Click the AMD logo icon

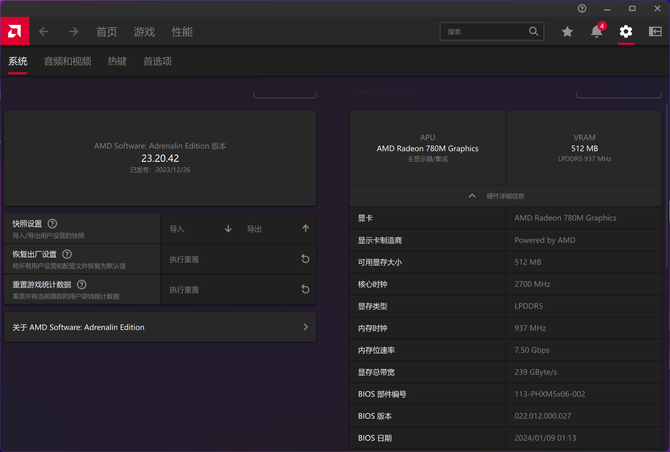(x=16, y=31)
